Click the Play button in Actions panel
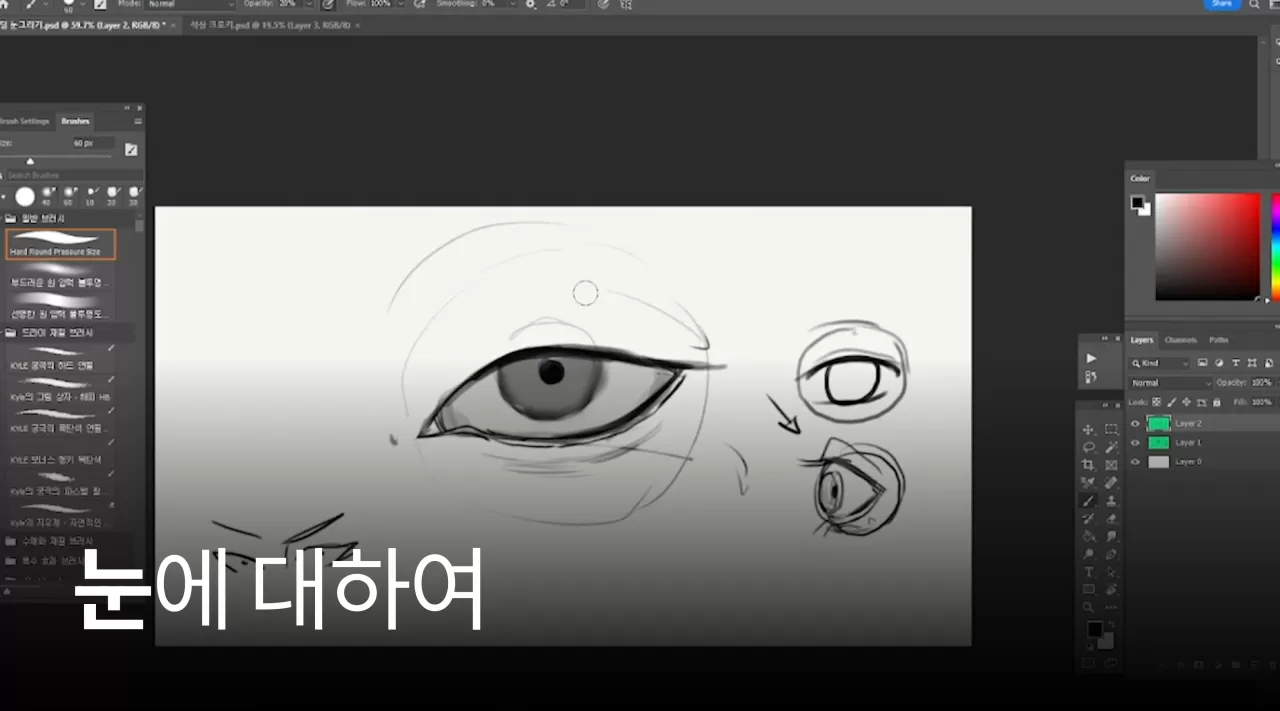The image size is (1280, 711). tap(1091, 358)
